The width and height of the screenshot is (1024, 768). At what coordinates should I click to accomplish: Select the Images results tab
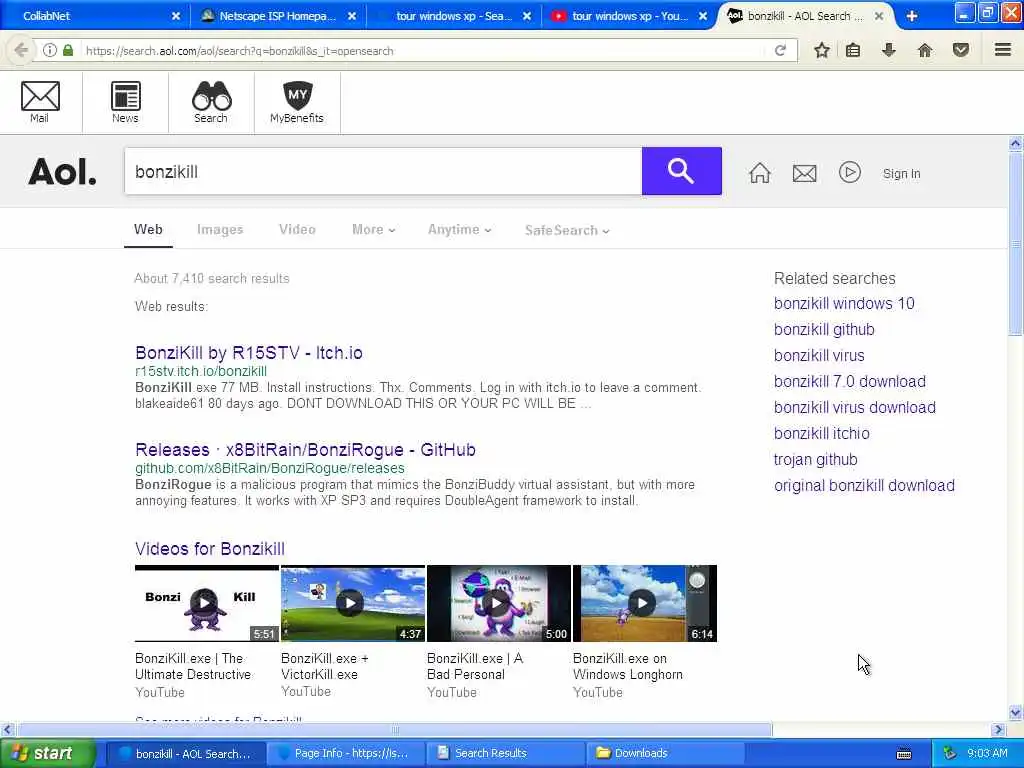coord(220,230)
